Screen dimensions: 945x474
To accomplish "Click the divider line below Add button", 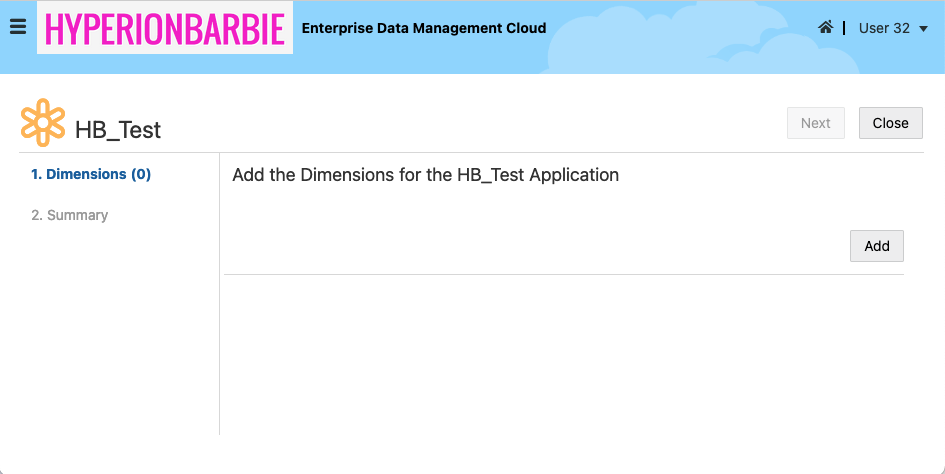I will click(563, 274).
